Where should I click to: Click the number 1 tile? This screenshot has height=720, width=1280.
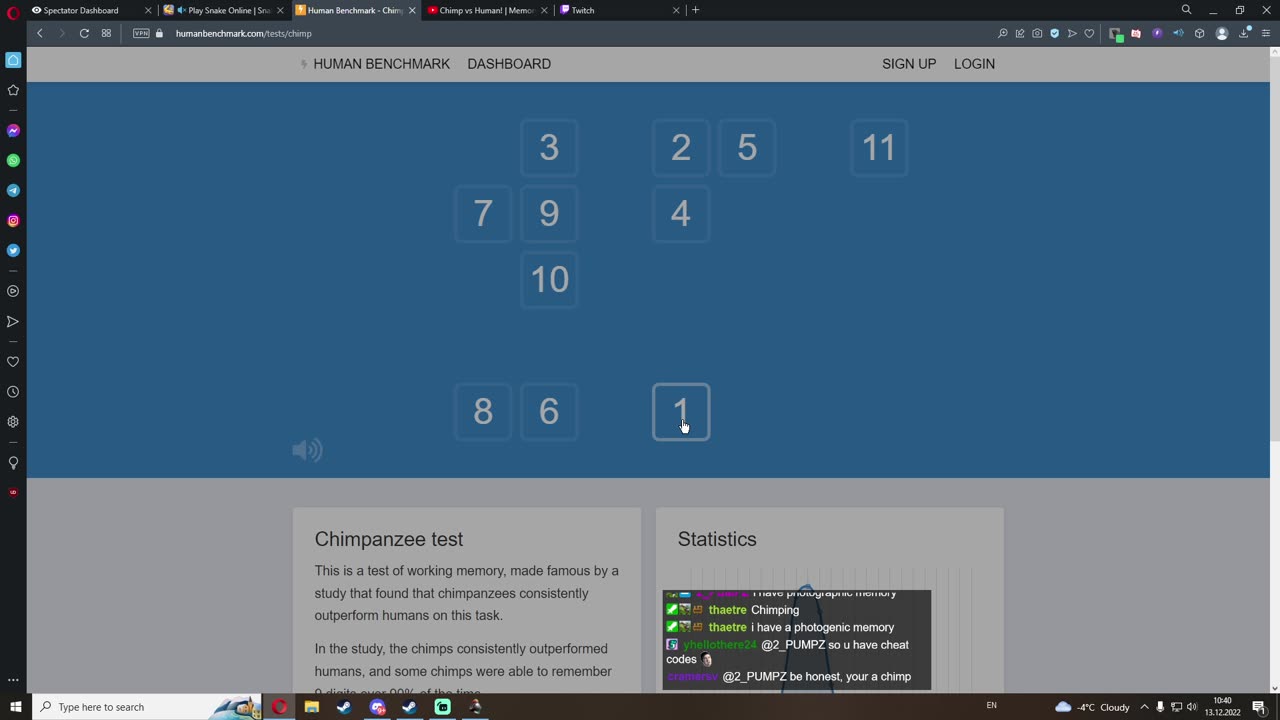681,412
